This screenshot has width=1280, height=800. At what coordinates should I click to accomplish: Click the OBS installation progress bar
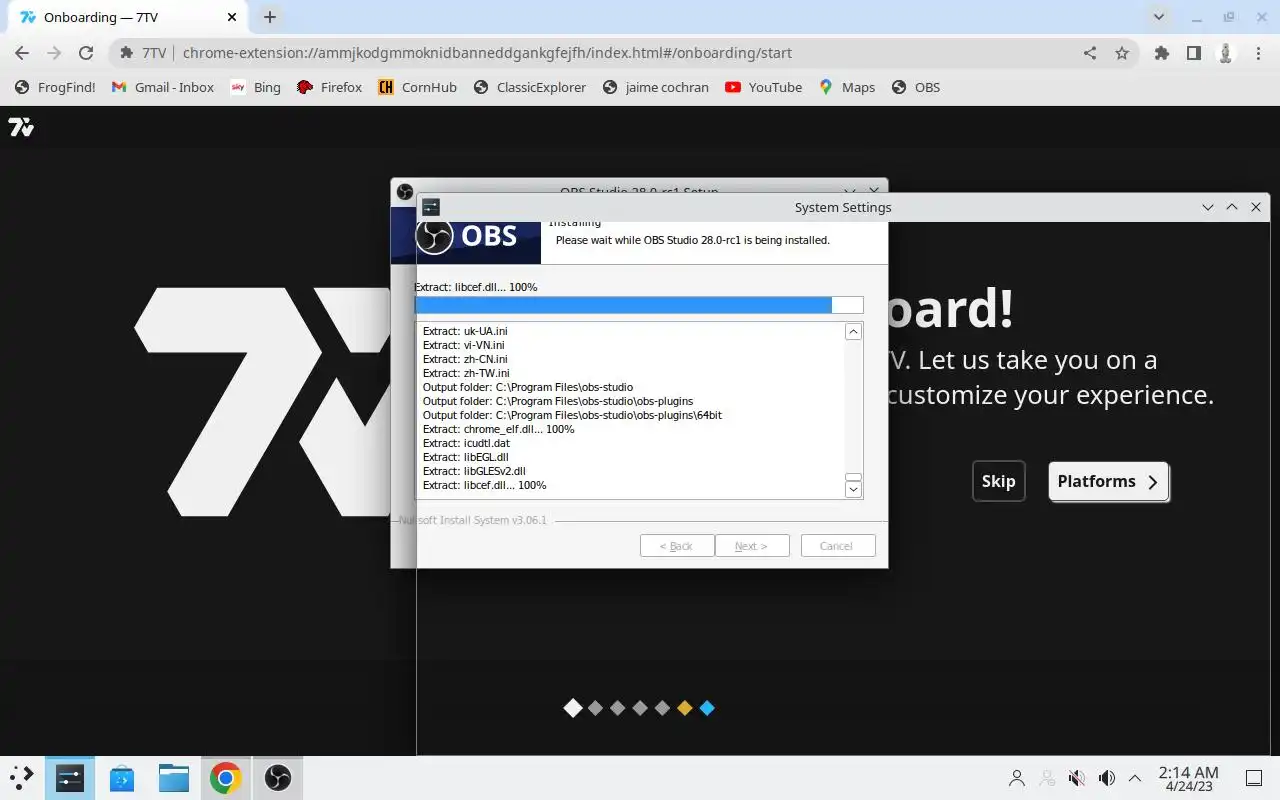[639, 305]
